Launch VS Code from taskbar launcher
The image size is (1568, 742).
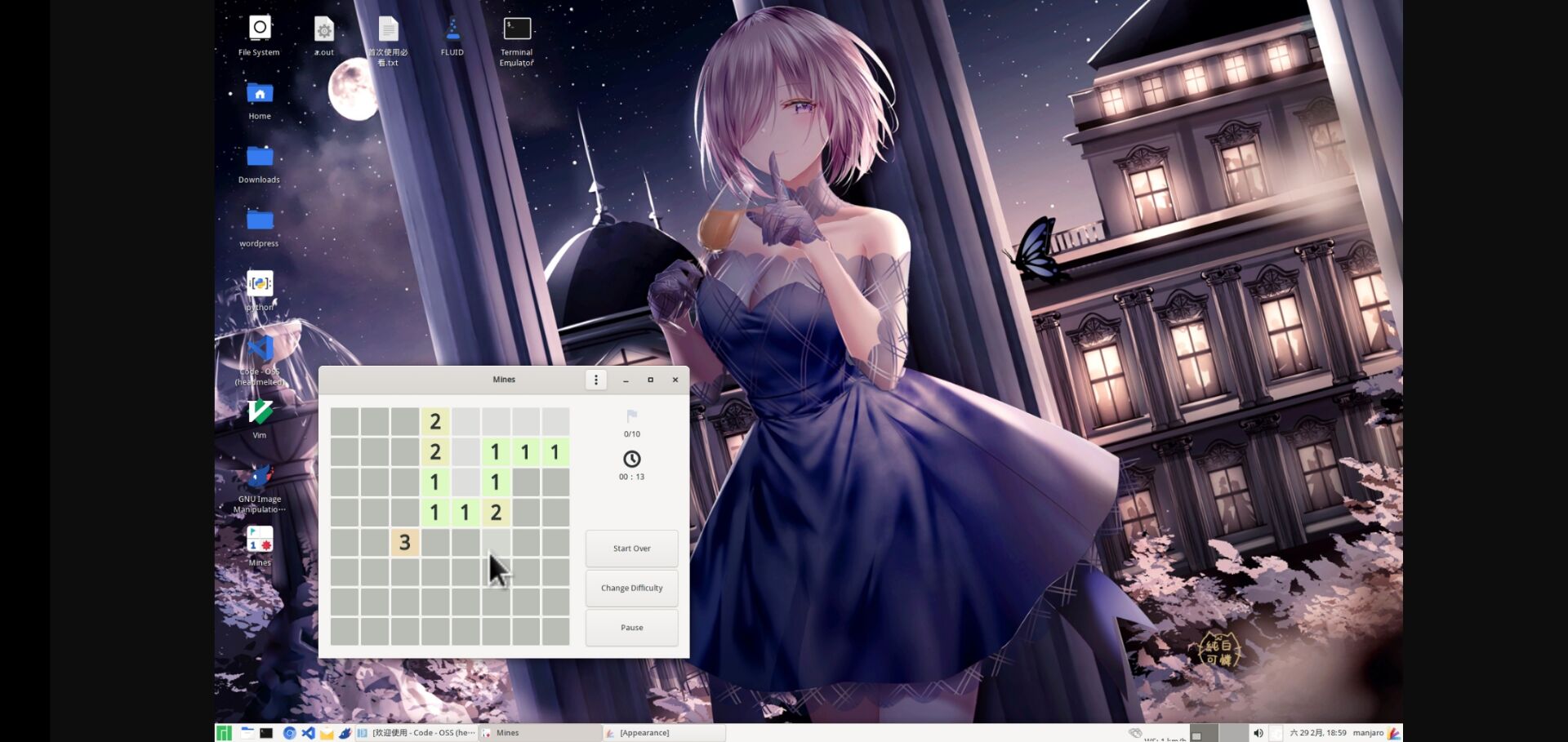point(308,733)
